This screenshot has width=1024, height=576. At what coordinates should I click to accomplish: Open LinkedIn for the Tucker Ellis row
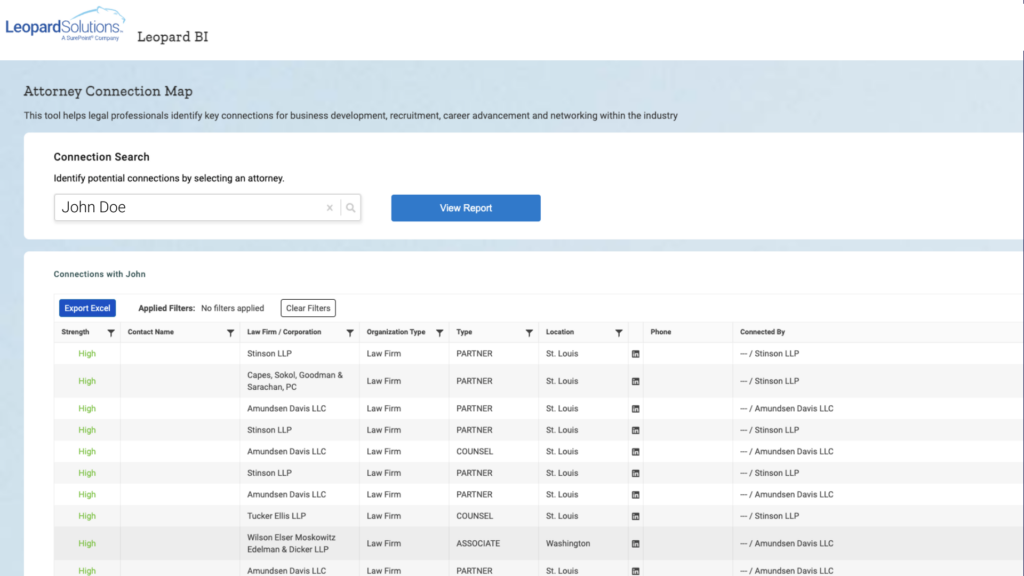(635, 517)
